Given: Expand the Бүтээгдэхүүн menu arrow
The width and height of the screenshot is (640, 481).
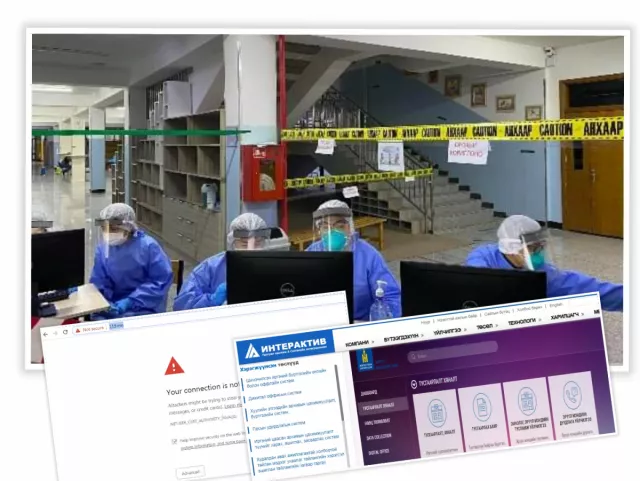Looking at the screenshot, I should [x=422, y=335].
